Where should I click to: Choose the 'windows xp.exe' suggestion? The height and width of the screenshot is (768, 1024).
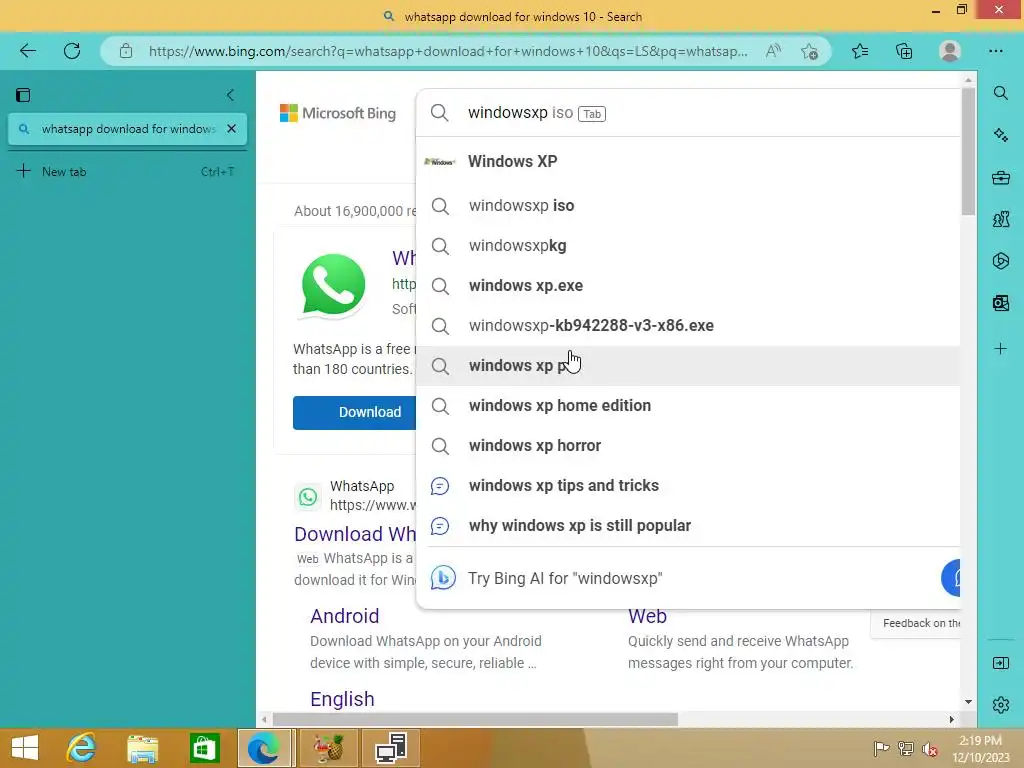point(688,285)
